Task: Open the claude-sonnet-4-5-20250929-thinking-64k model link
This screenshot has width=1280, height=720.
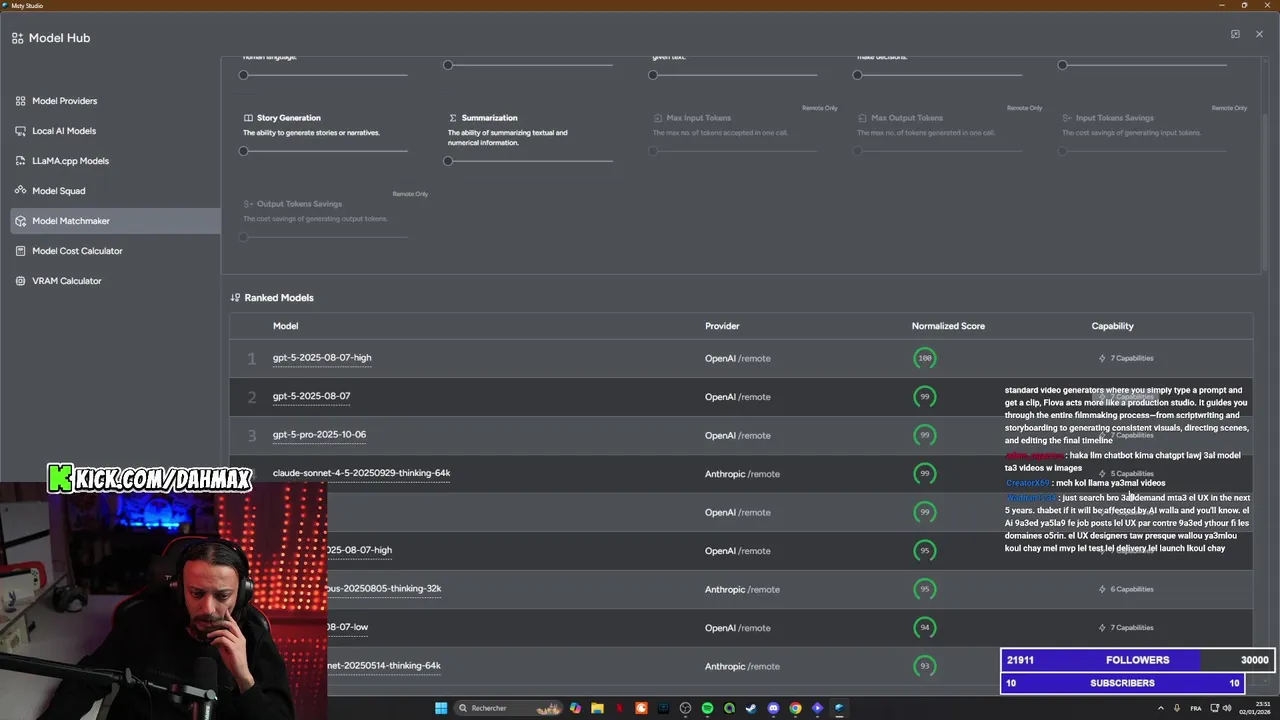Action: (x=361, y=473)
